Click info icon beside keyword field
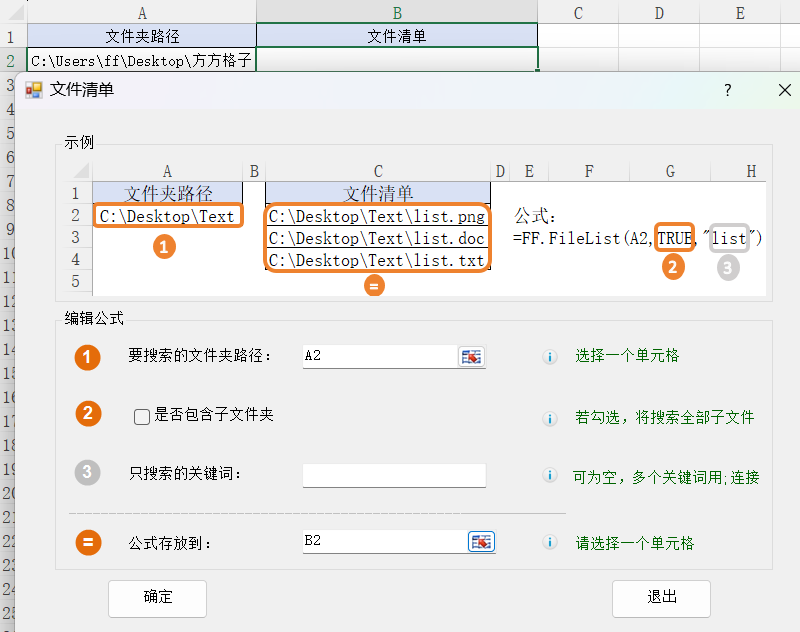The width and height of the screenshot is (800, 632). point(549,477)
